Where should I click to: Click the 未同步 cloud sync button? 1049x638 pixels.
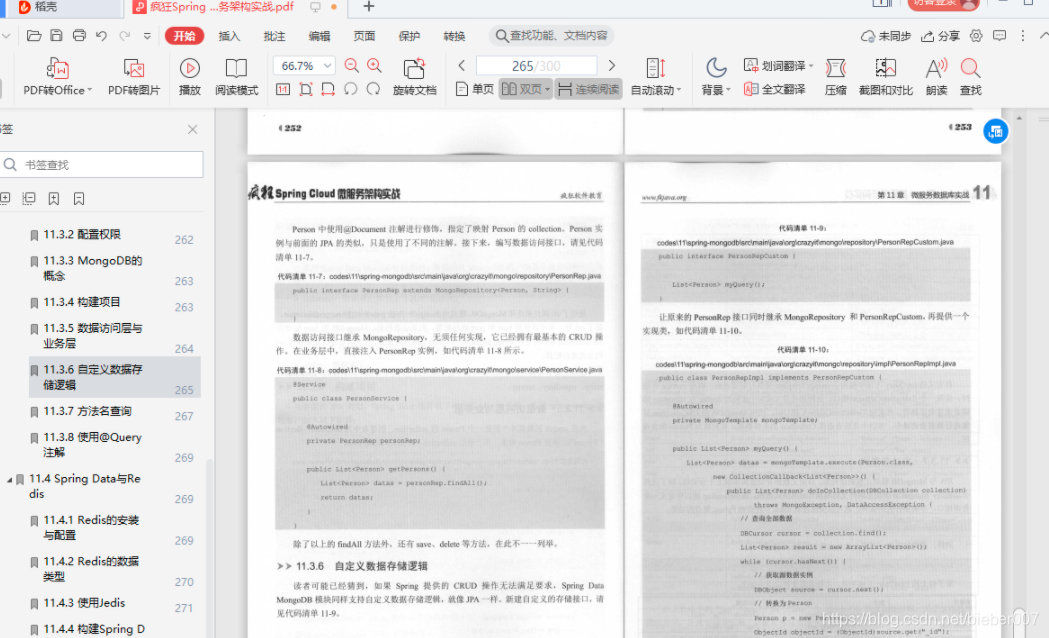pyautogui.click(x=886, y=36)
